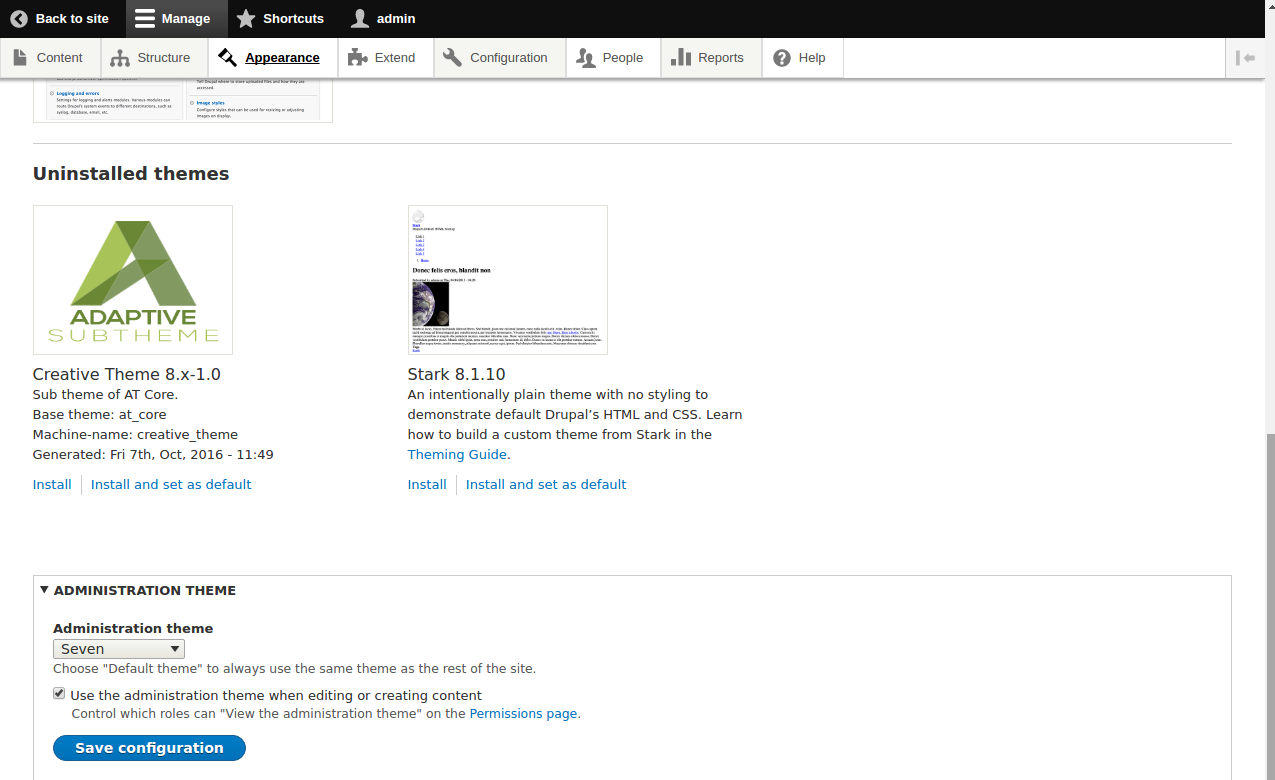Go back to the site

tap(62, 19)
